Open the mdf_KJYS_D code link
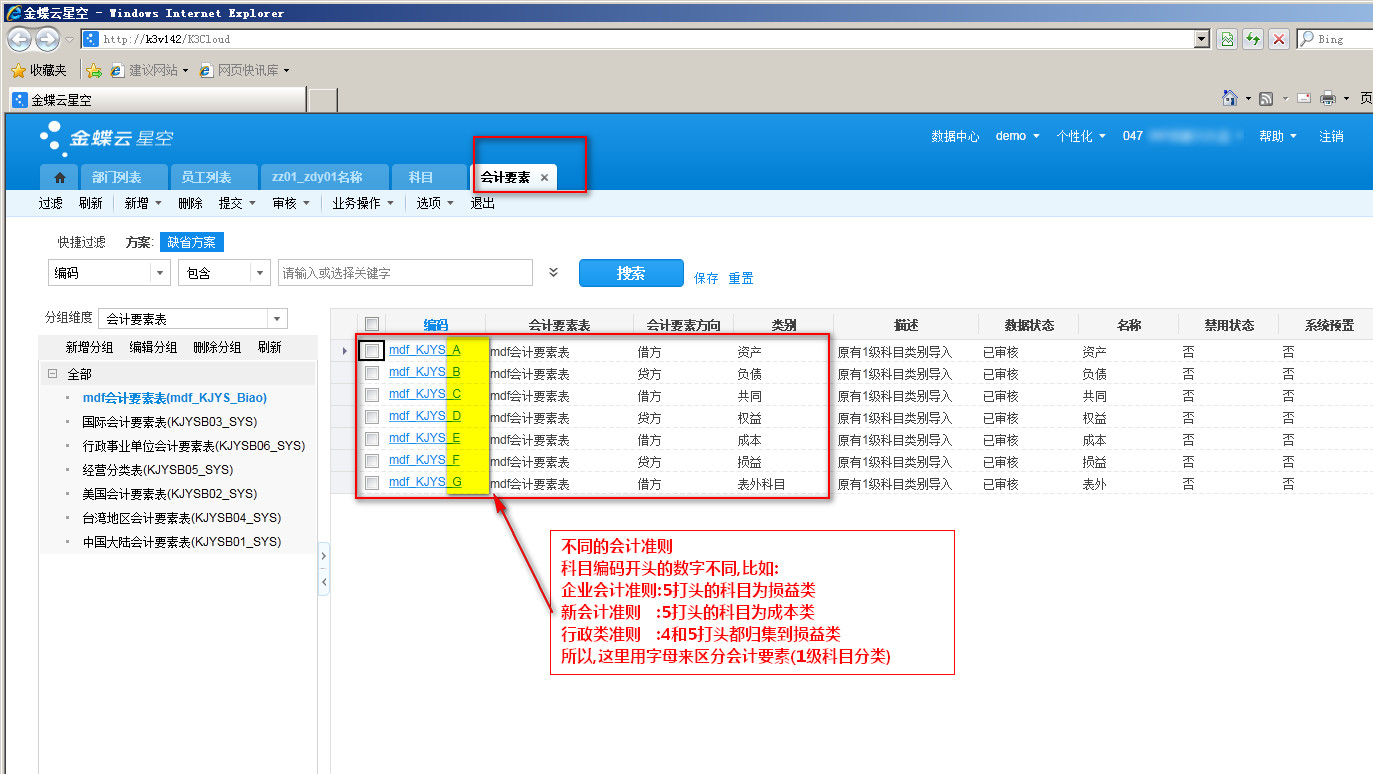 (x=416, y=416)
